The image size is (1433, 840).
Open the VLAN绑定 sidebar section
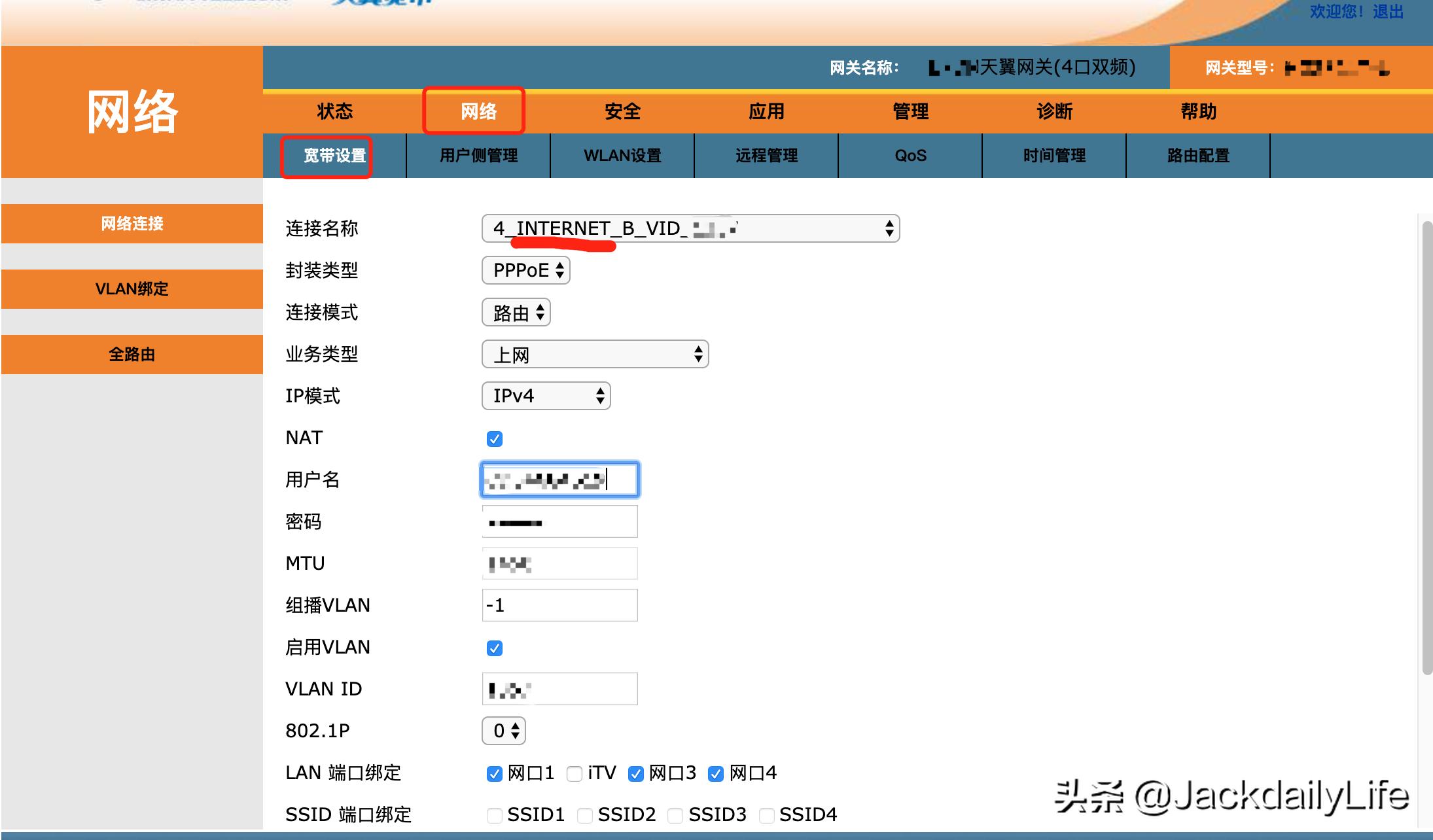click(131, 289)
